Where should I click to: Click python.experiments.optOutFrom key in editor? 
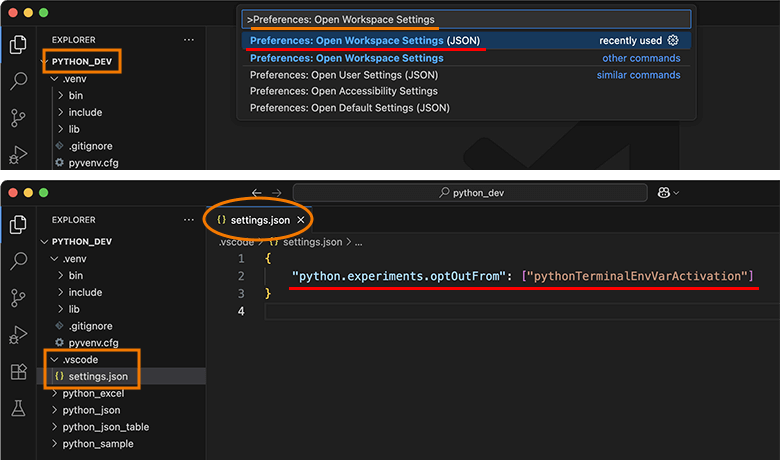coord(398,276)
